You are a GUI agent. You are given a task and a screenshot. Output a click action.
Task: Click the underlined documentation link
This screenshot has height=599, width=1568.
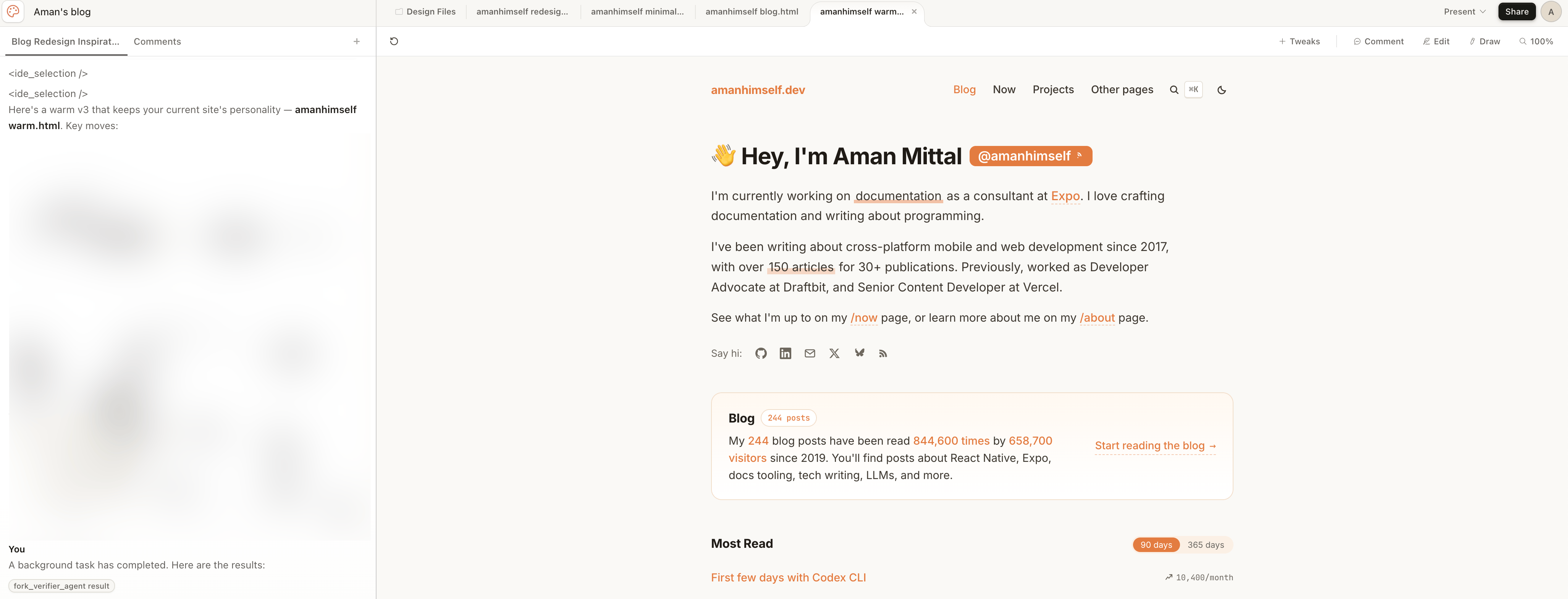click(899, 196)
